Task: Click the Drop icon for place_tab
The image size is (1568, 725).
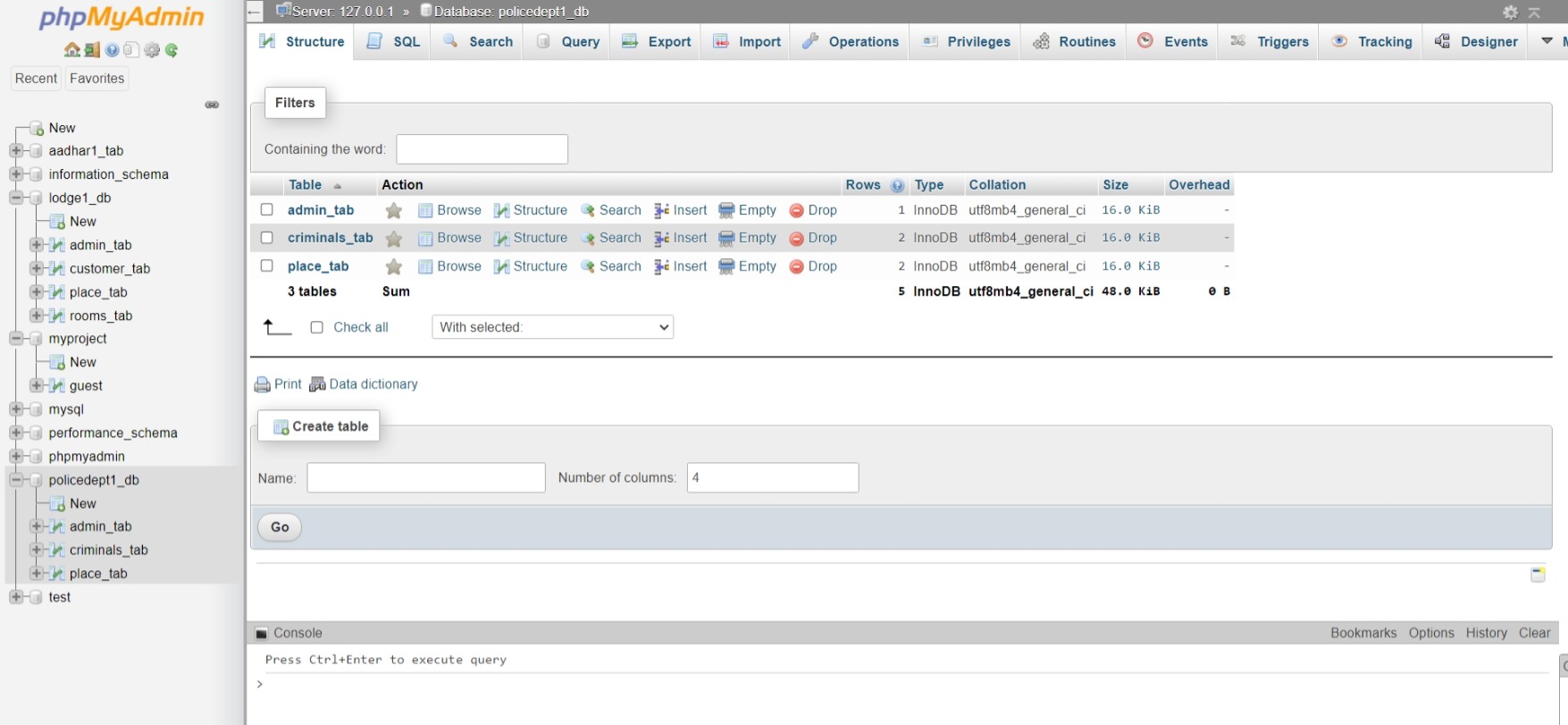Action: click(x=796, y=266)
